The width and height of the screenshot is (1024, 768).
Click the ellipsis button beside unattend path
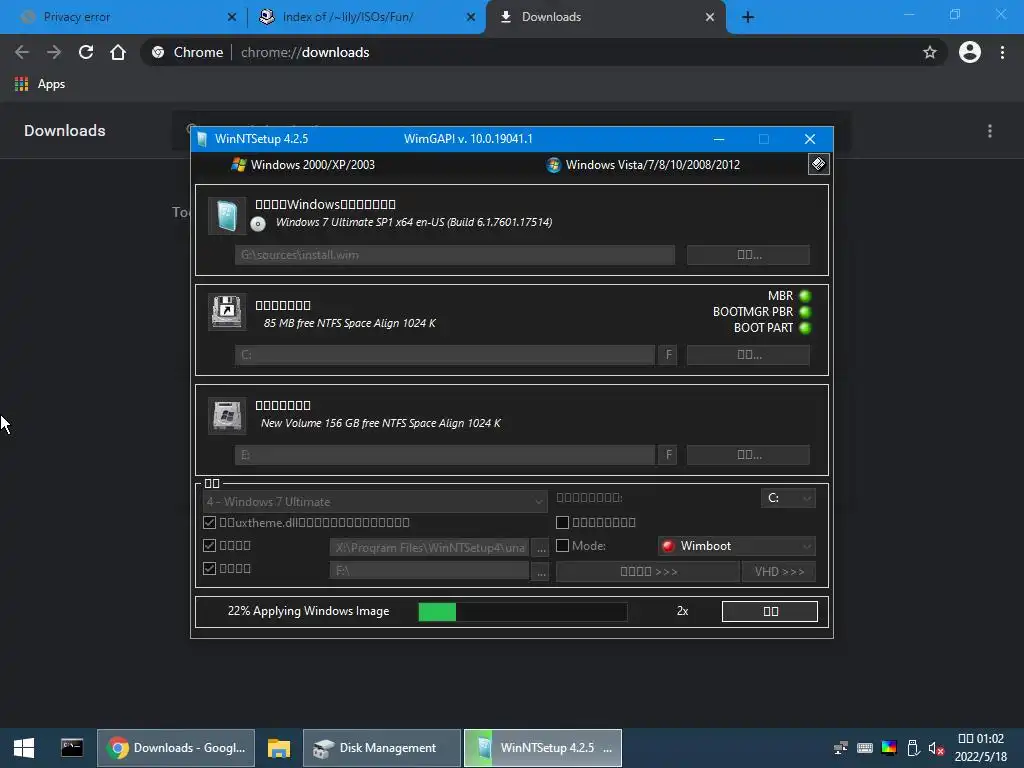tap(541, 548)
